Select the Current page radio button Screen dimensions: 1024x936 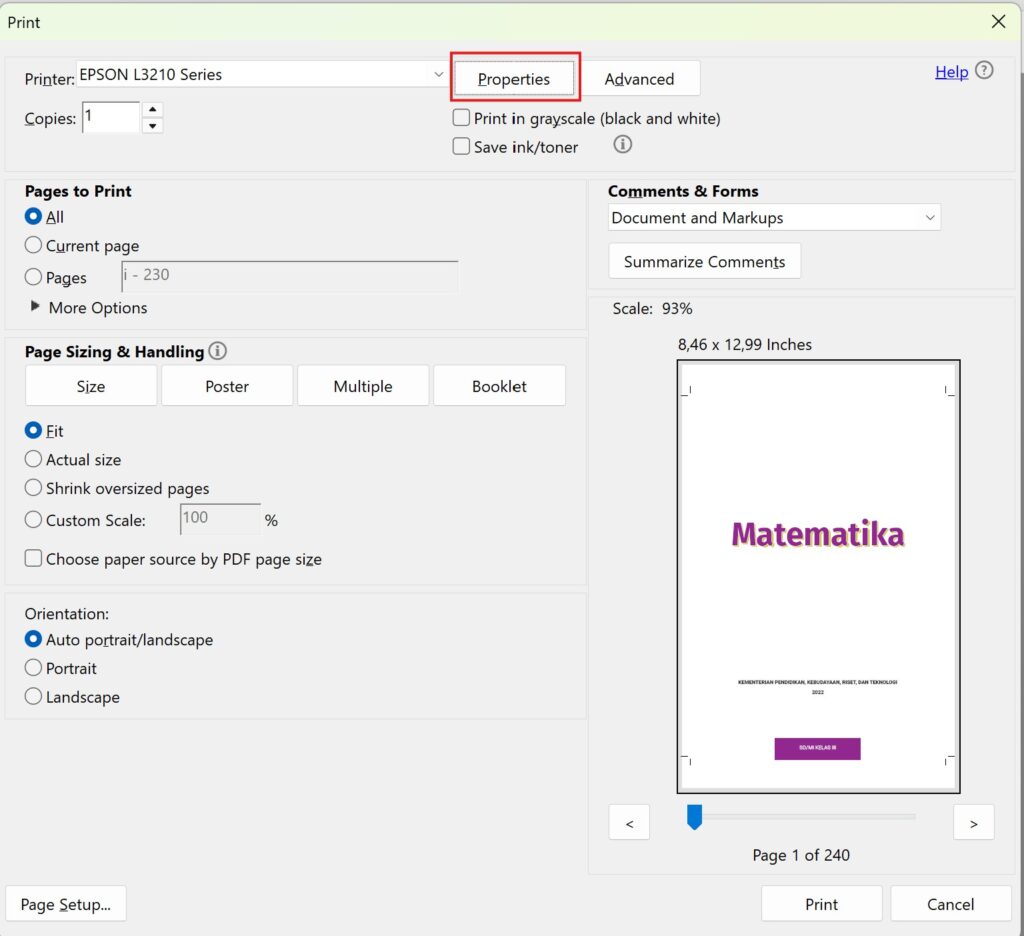pyautogui.click(x=34, y=245)
